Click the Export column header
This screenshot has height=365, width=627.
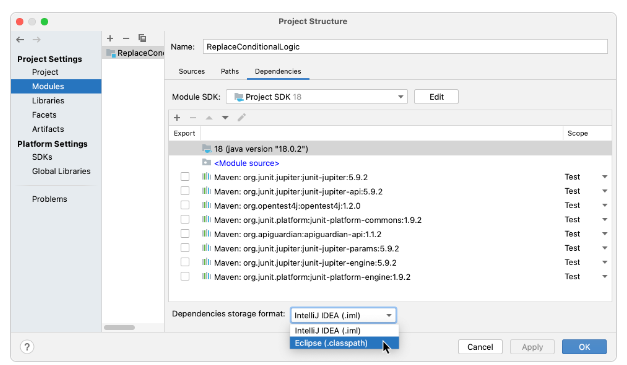[184, 134]
